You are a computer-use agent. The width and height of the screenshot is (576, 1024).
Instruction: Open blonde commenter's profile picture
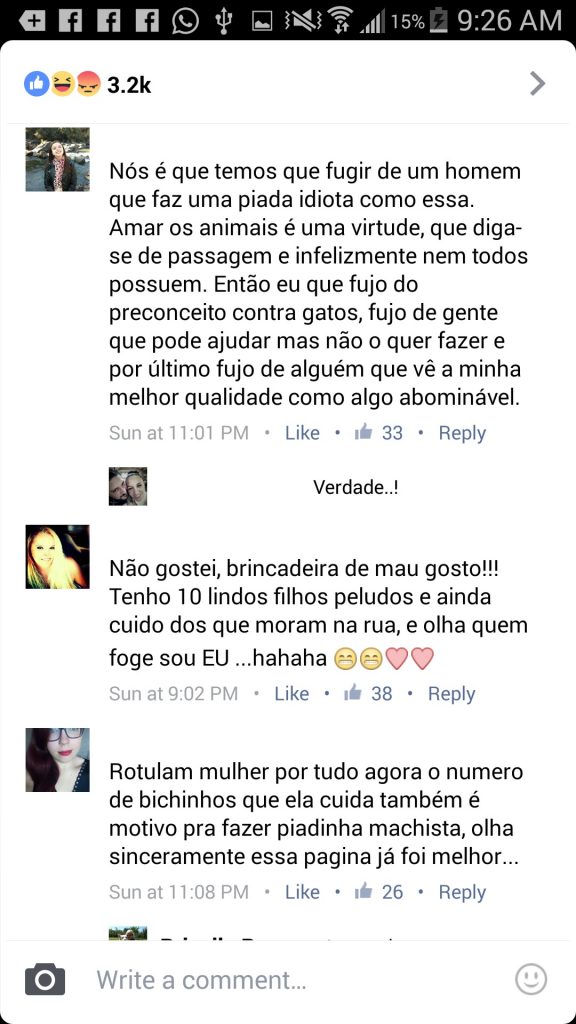point(57,556)
